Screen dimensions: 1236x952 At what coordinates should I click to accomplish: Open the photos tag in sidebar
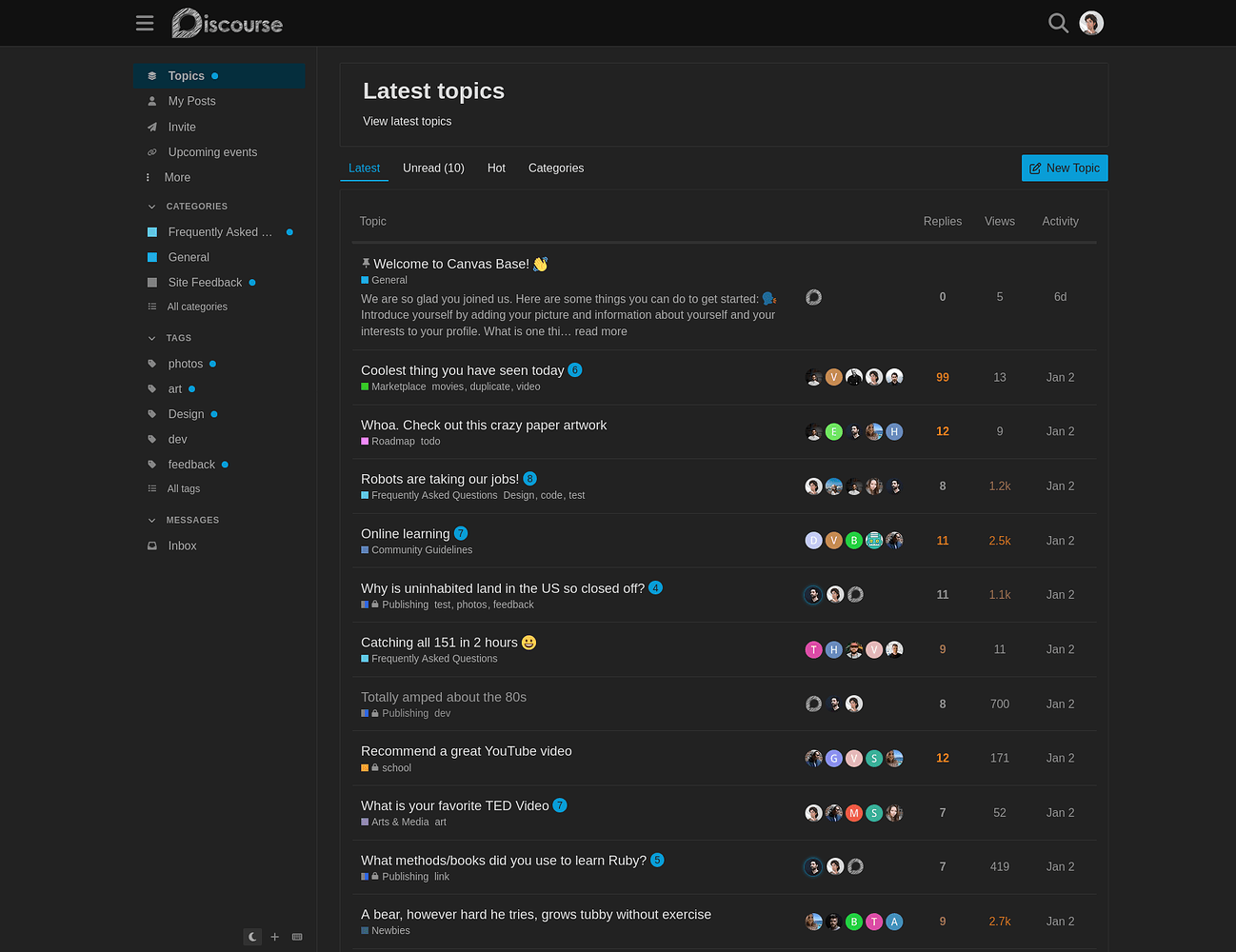tap(185, 364)
